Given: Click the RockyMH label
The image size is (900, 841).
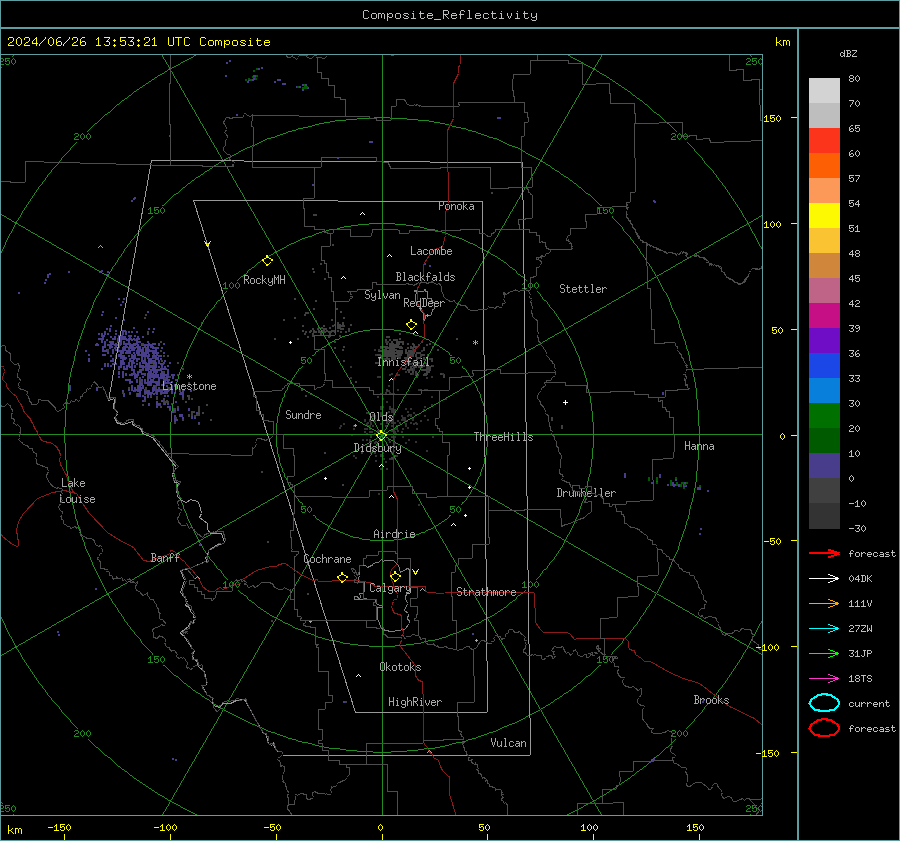Looking at the screenshot, I should tap(264, 280).
